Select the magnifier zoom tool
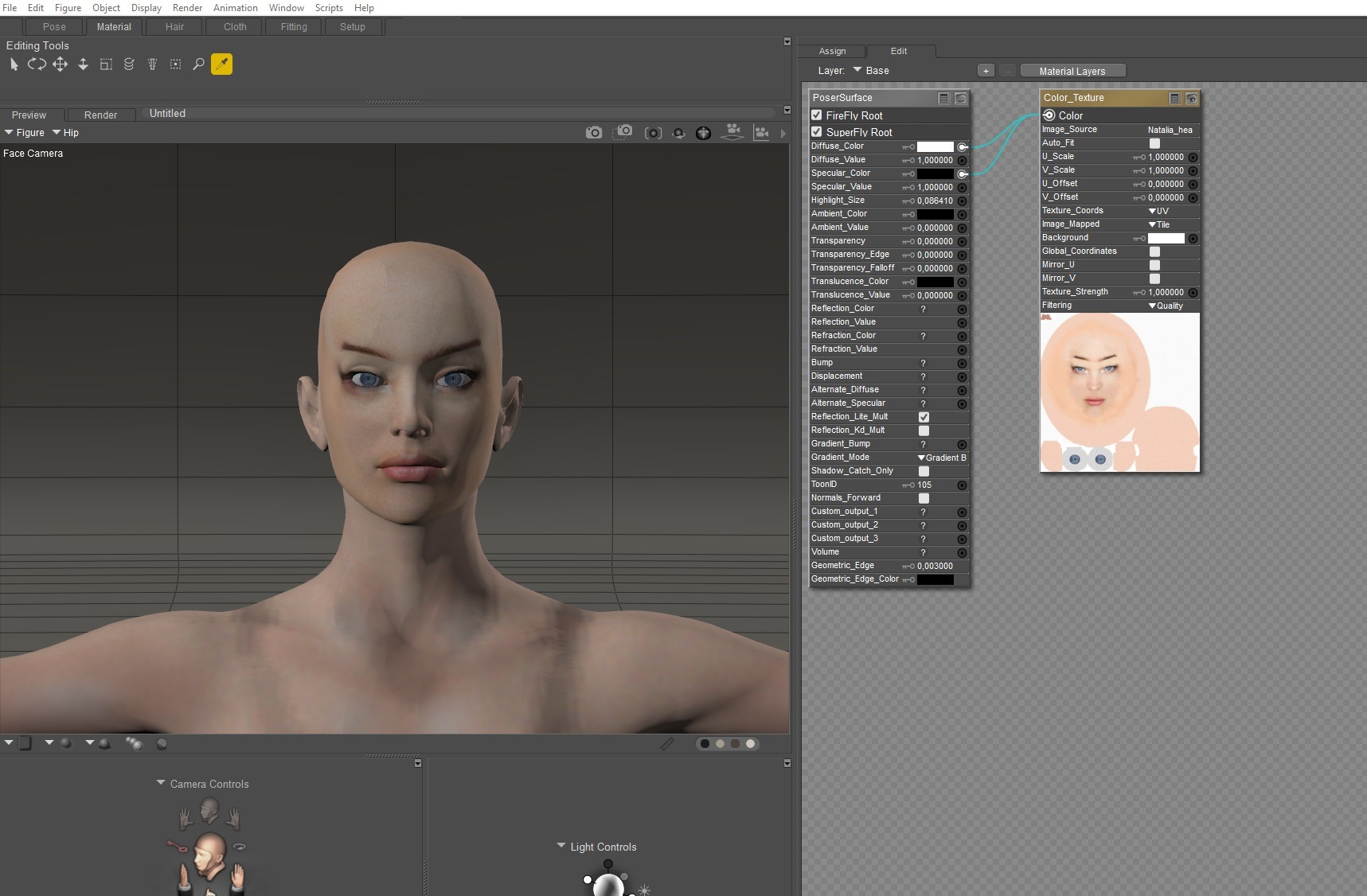Viewport: 1367px width, 896px height. (x=198, y=64)
